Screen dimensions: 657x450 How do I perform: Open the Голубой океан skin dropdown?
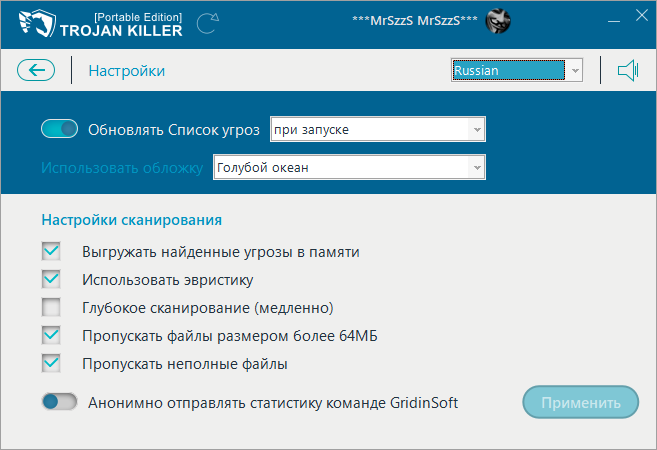(349, 167)
